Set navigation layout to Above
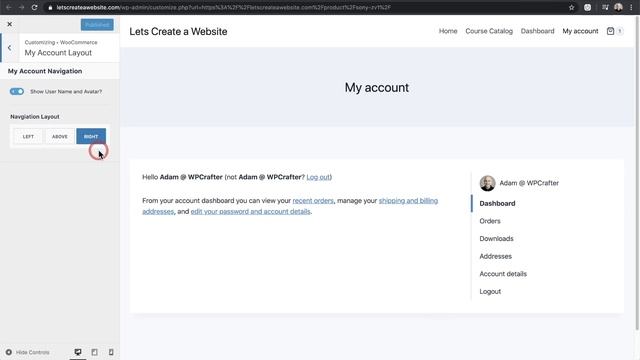640x360 pixels. point(60,136)
